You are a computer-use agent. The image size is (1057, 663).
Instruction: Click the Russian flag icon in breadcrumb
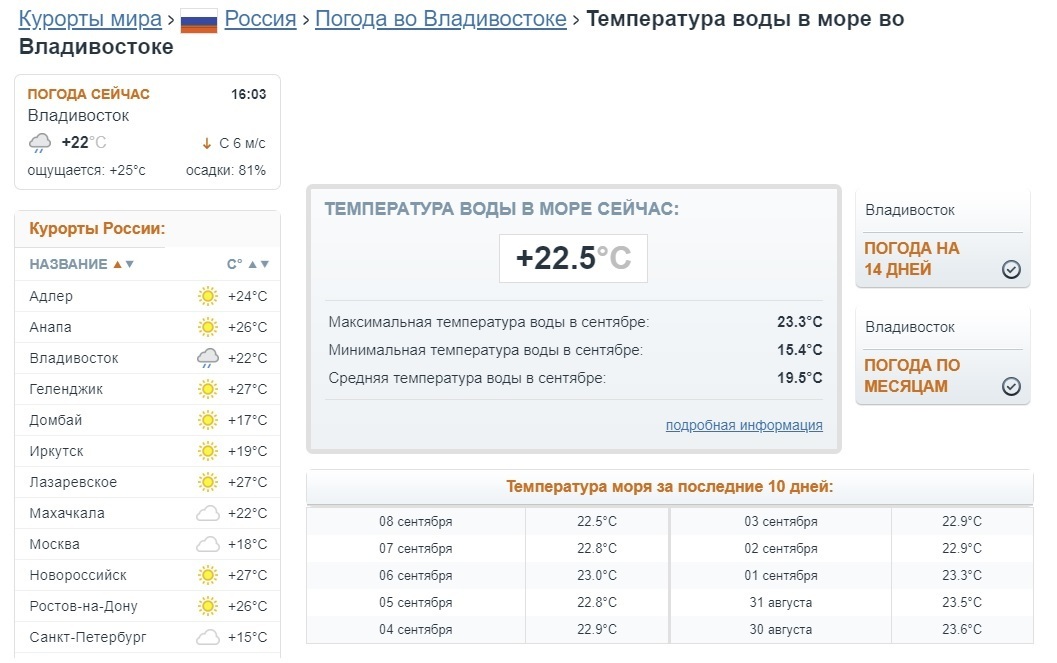[x=198, y=20]
